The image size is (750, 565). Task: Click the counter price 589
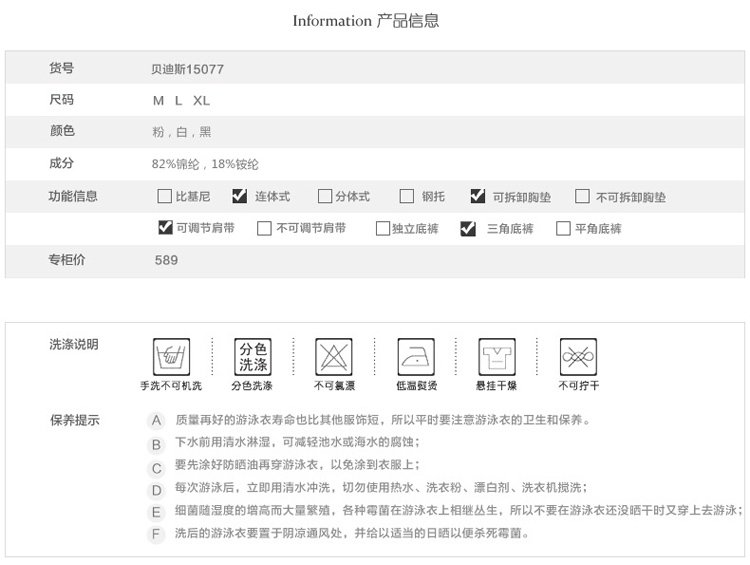pos(166,260)
